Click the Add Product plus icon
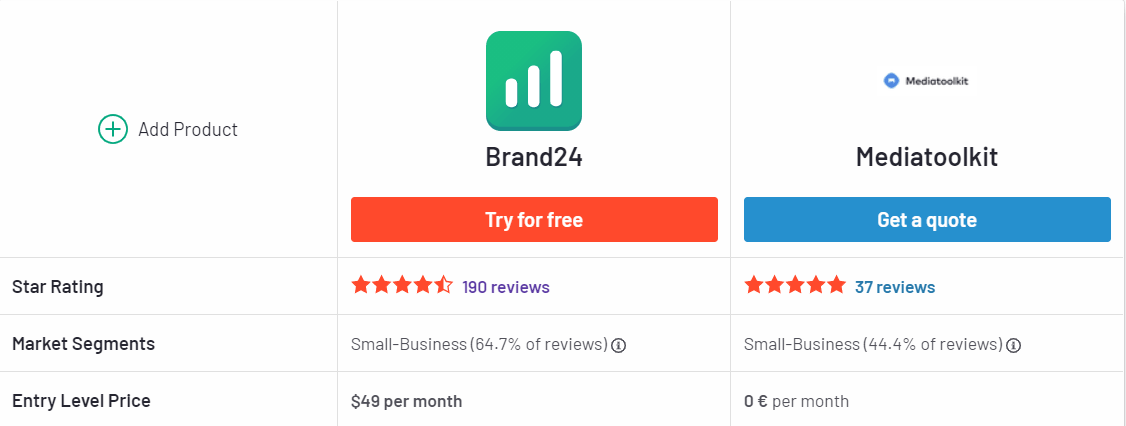This screenshot has width=1126, height=426. (x=113, y=129)
